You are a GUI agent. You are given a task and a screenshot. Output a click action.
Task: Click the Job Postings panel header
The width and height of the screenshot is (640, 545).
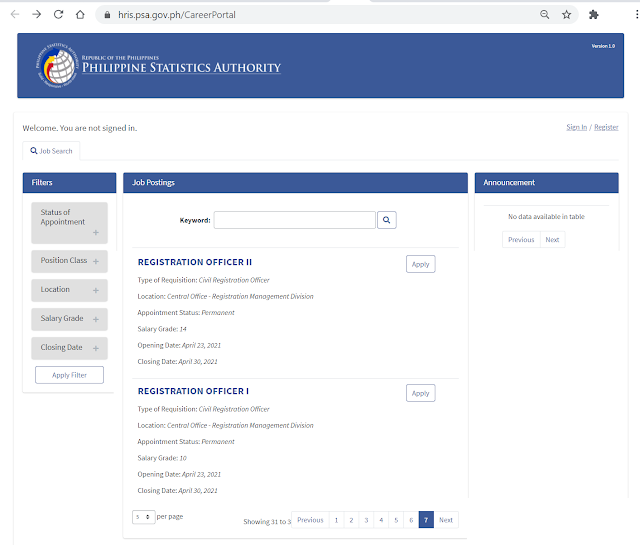[296, 182]
